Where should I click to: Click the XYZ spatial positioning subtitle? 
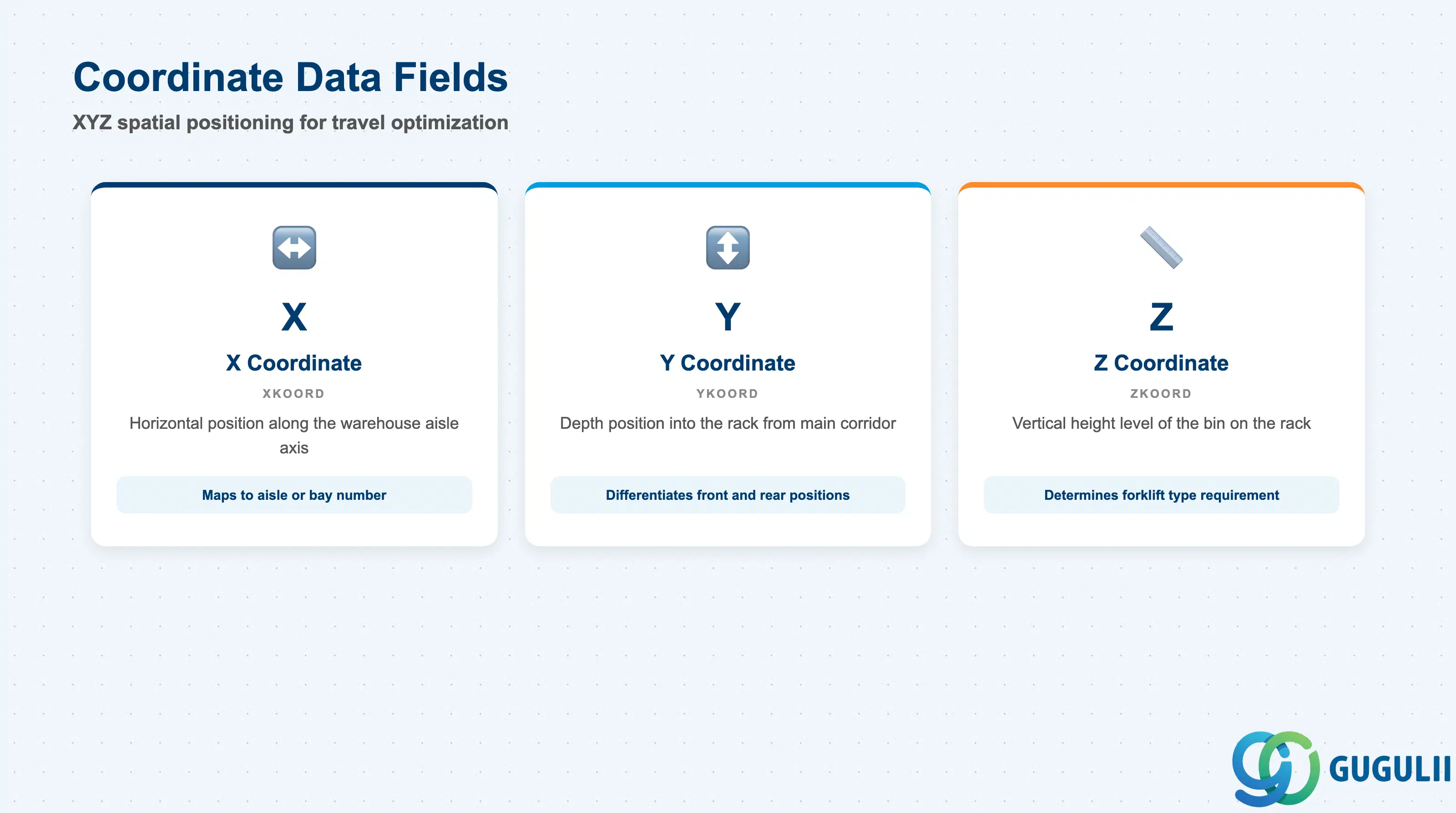click(x=291, y=122)
